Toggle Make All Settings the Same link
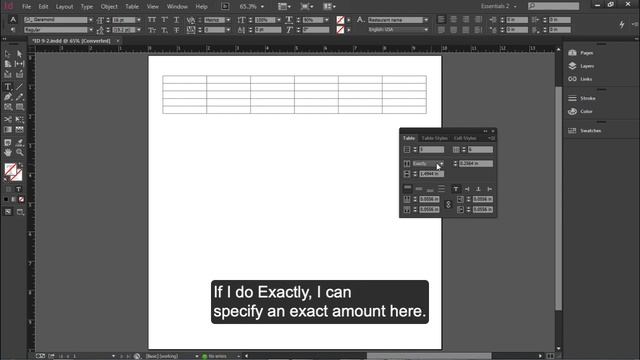The width and height of the screenshot is (640, 360). (x=448, y=204)
